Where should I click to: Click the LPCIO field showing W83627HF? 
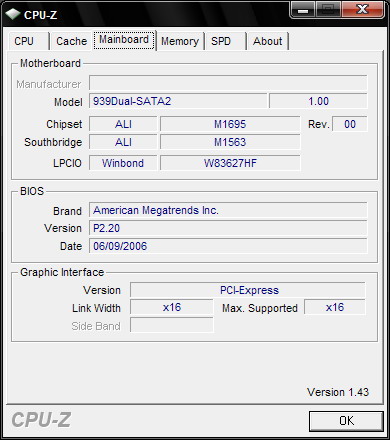coord(230,163)
